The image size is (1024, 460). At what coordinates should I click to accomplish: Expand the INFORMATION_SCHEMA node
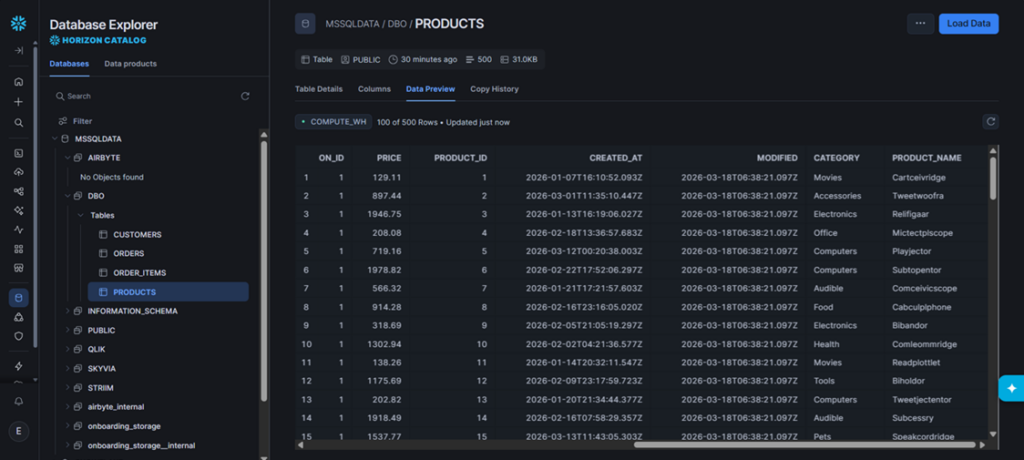point(67,311)
